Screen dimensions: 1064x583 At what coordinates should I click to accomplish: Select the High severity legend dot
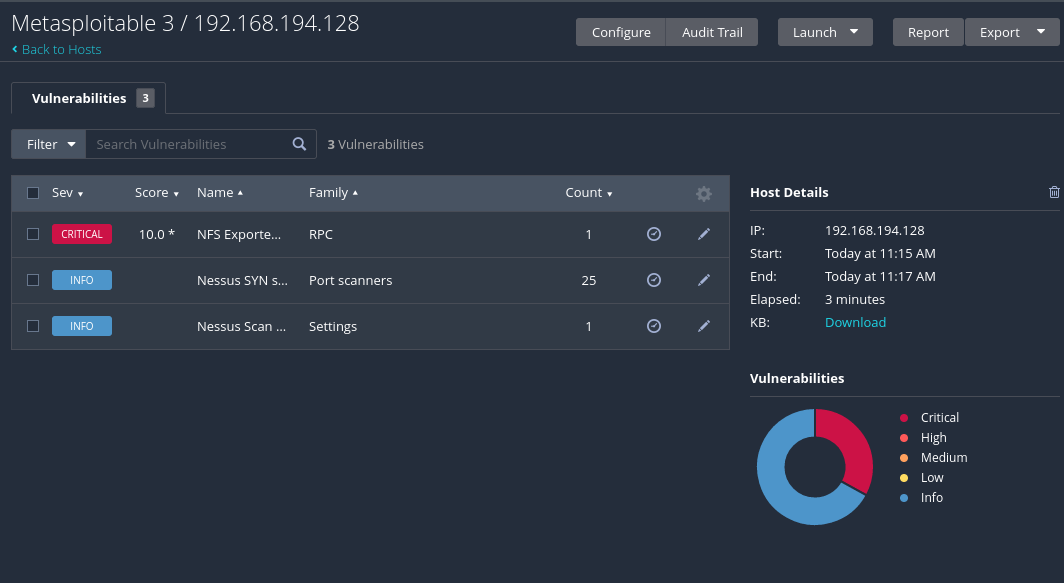(904, 438)
